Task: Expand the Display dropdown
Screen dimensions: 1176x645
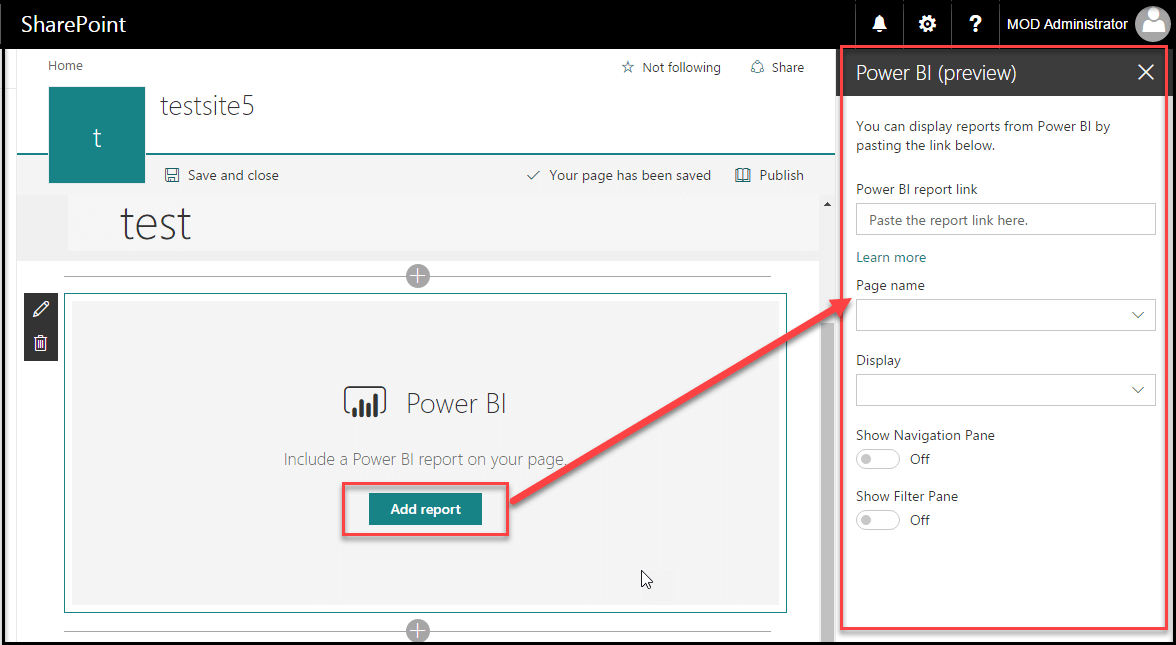Action: (1005, 390)
